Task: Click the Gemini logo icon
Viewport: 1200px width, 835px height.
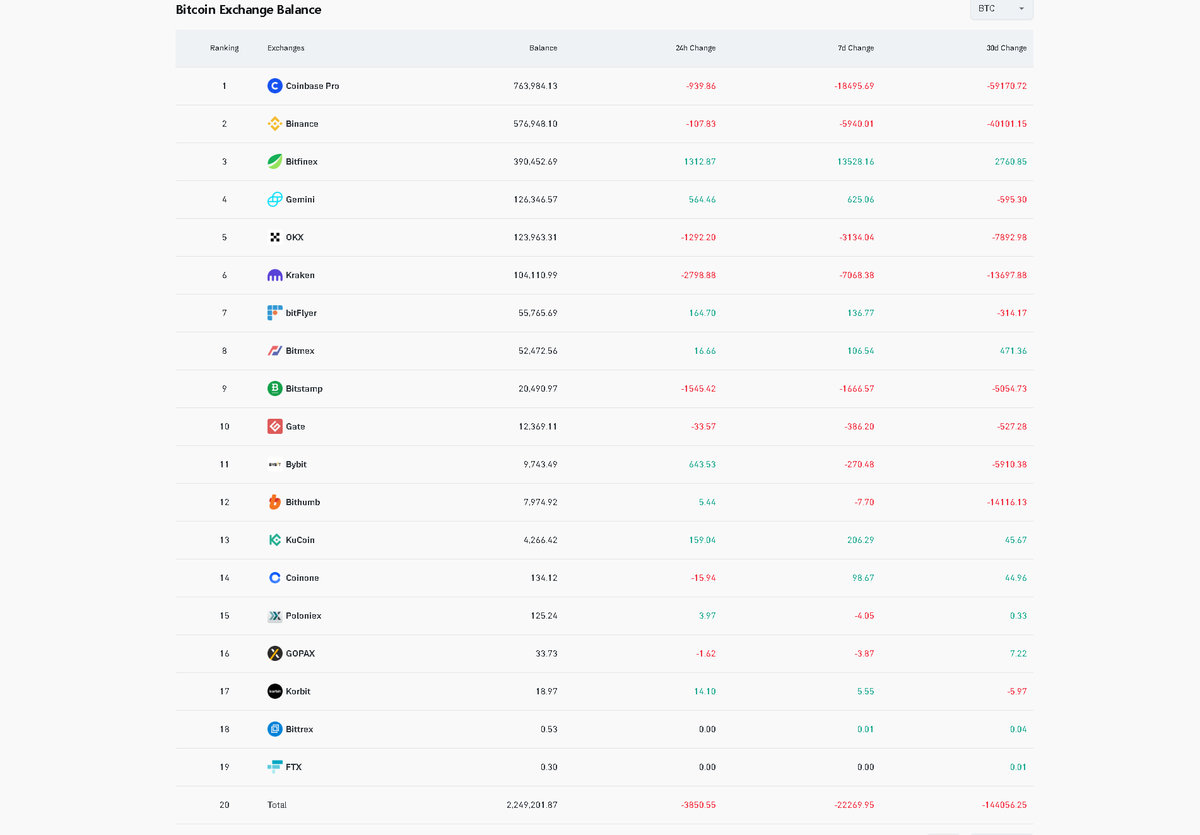Action: click(275, 200)
